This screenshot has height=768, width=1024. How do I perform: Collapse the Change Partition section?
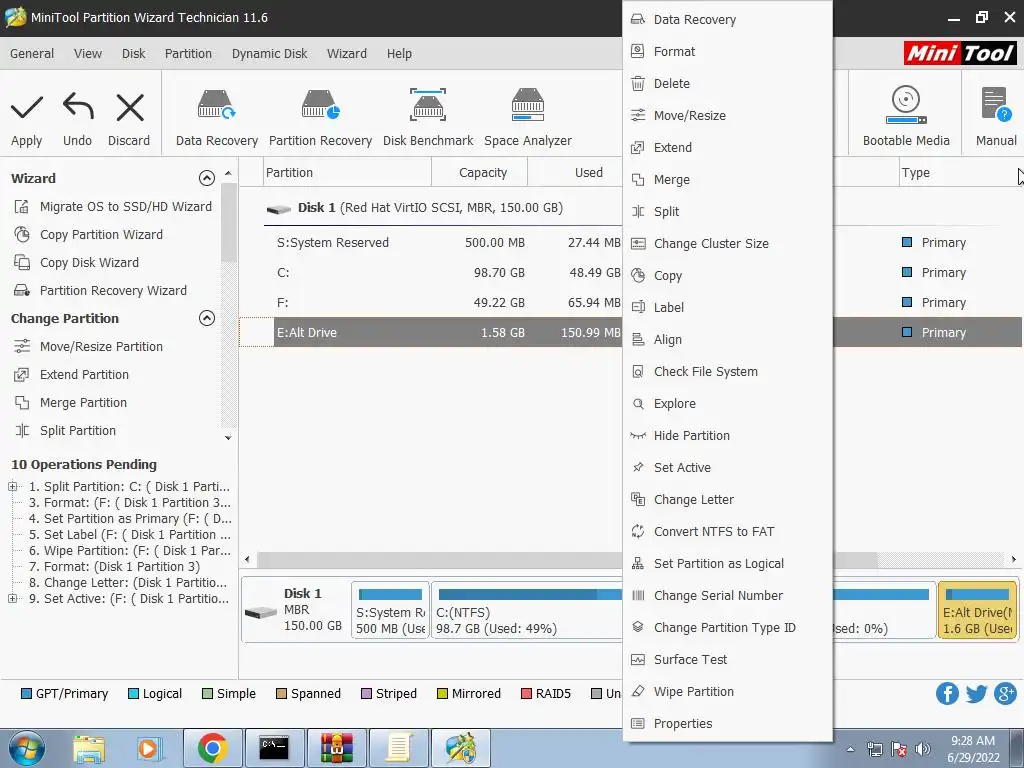pos(206,318)
